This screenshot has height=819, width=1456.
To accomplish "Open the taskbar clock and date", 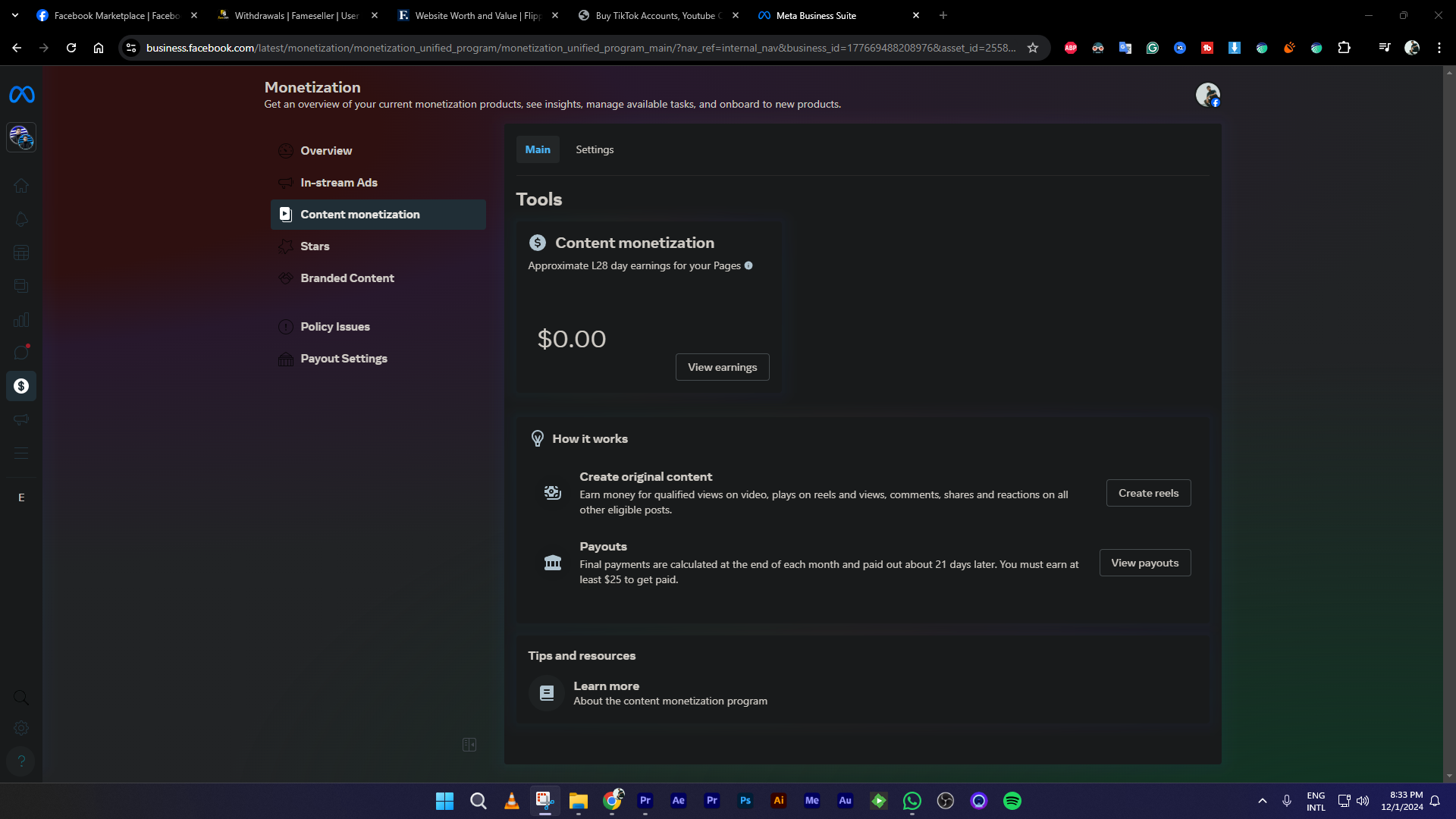I will [1402, 801].
